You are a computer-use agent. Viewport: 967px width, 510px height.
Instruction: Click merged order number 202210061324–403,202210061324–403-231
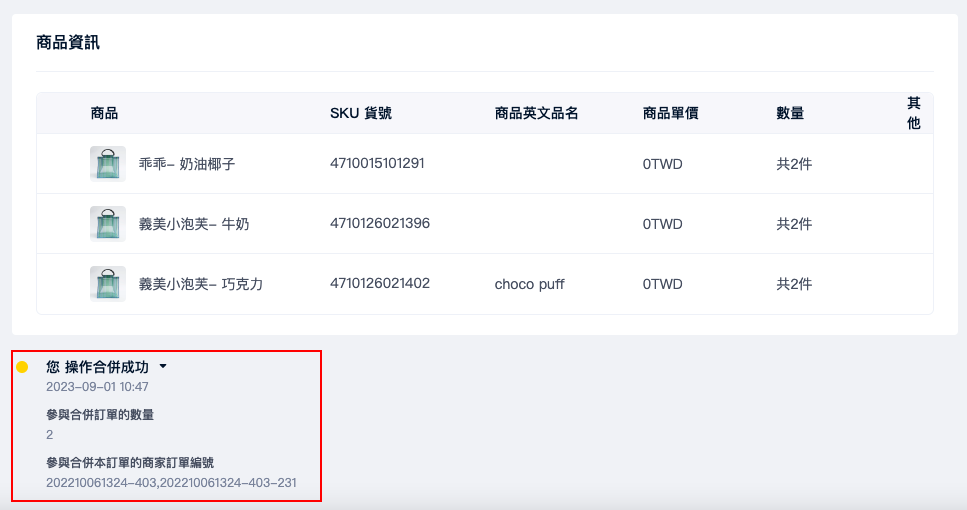pos(171,483)
